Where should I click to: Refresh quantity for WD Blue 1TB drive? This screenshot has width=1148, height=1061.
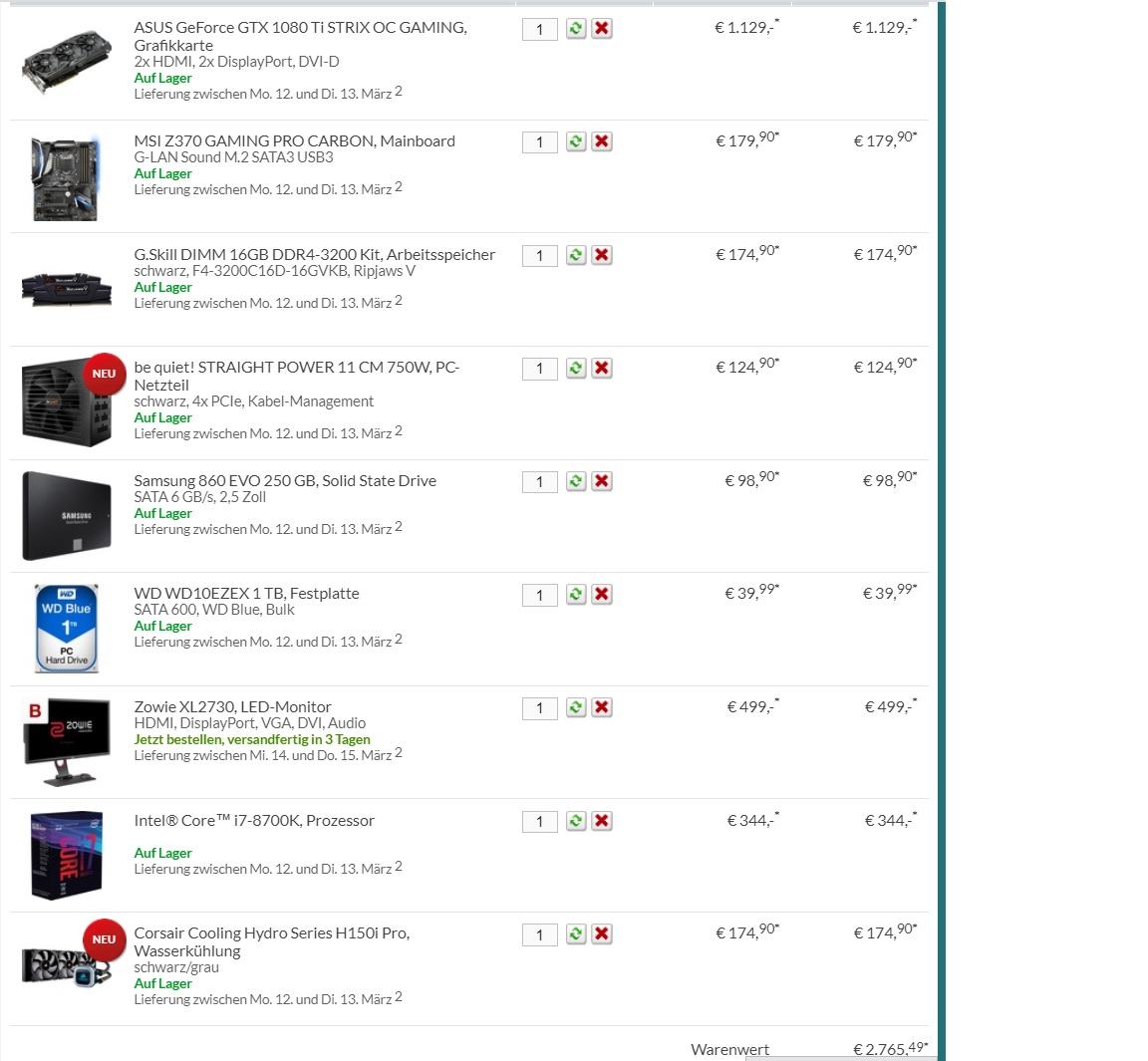pos(576,594)
